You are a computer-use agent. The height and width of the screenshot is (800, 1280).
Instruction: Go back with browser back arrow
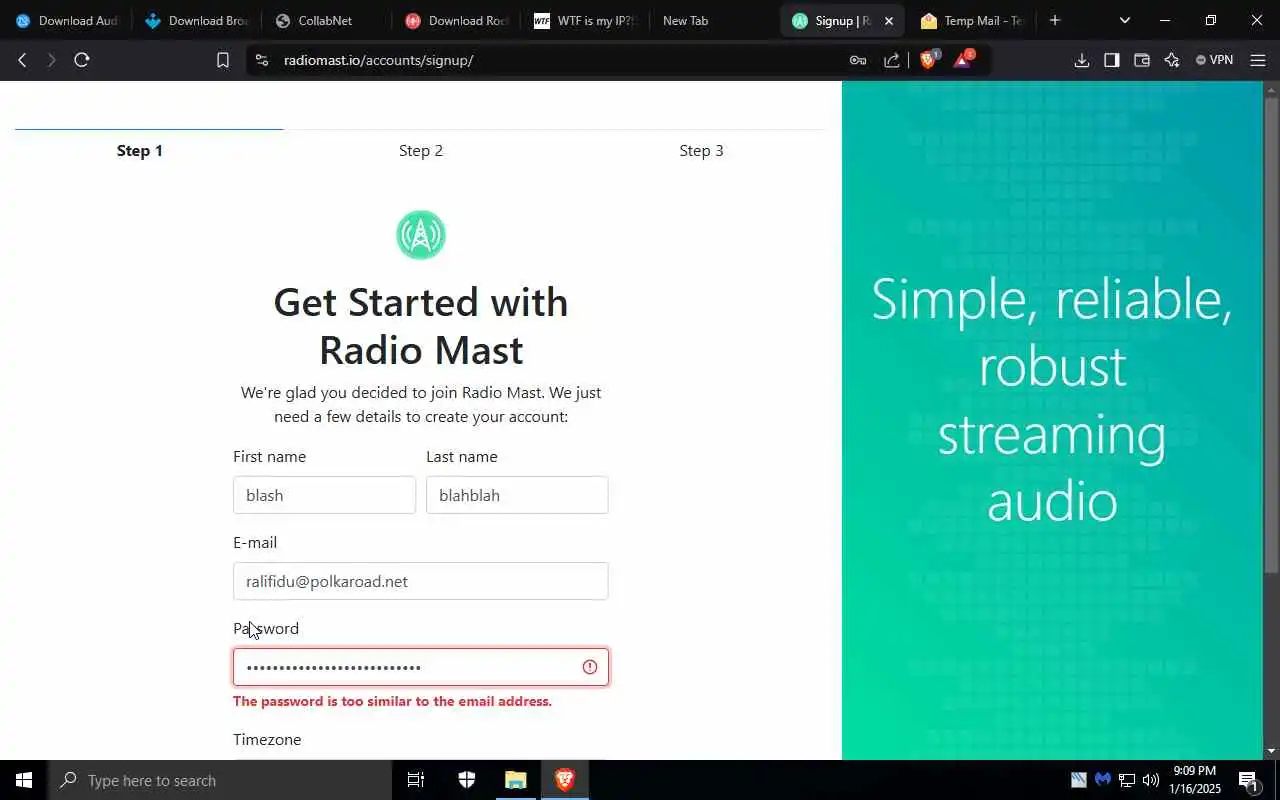click(x=22, y=60)
